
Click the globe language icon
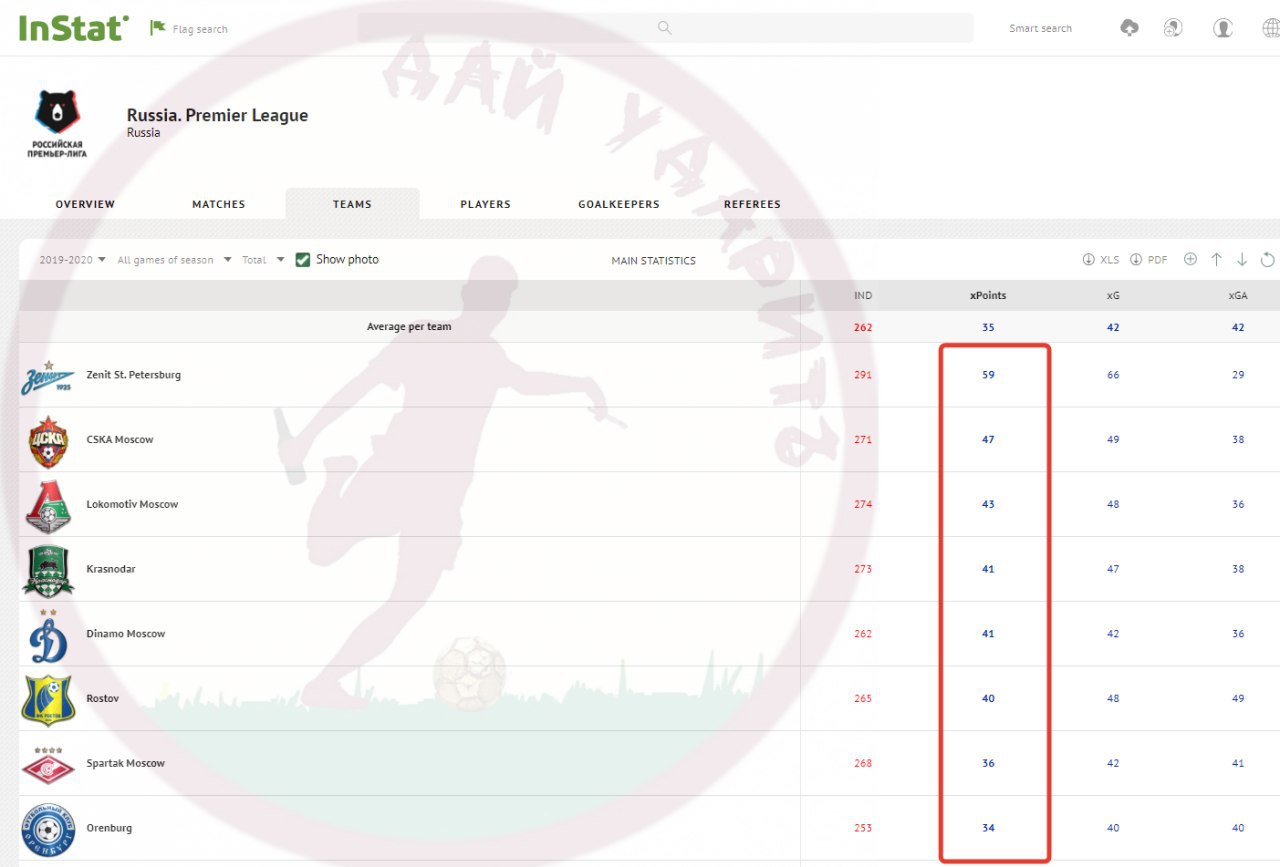click(1270, 28)
